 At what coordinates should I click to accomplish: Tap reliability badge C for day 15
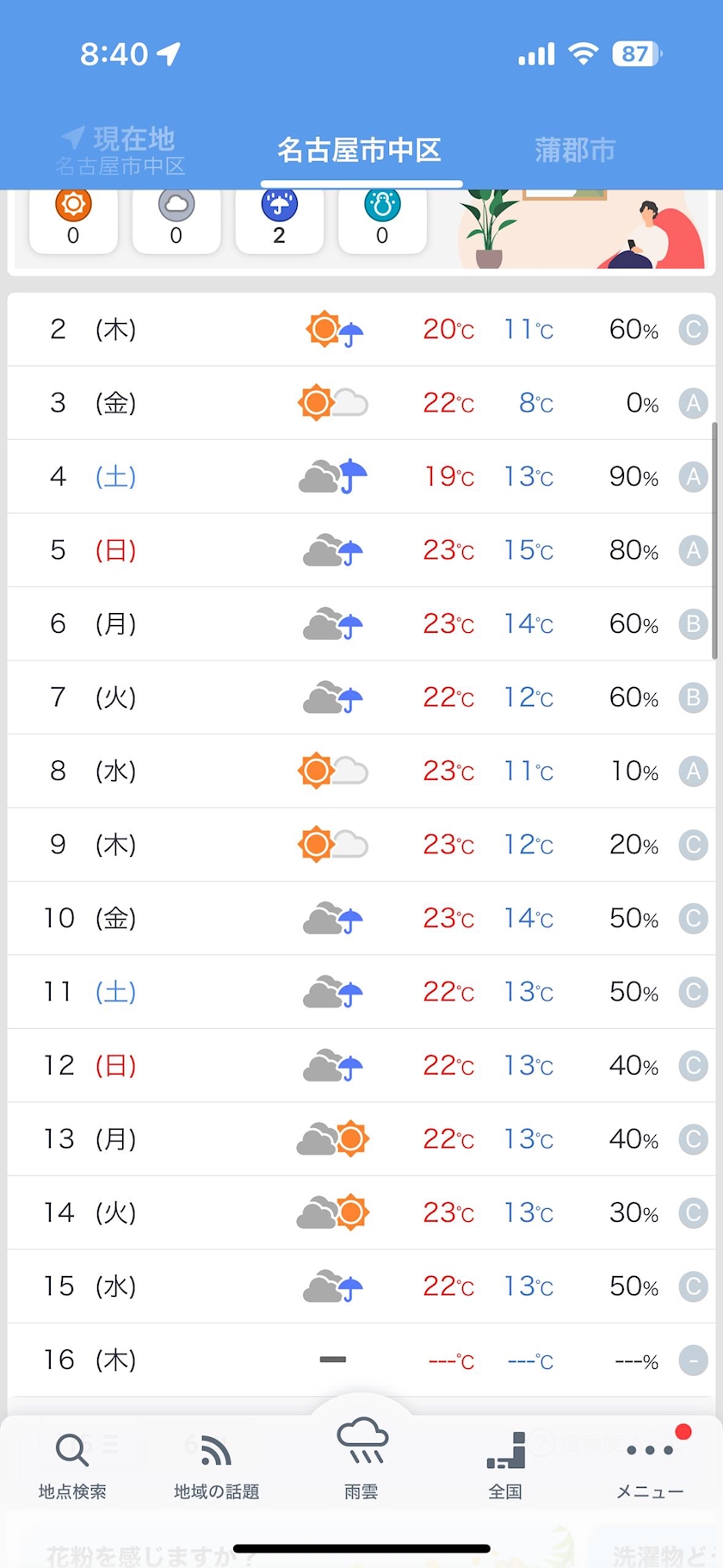pos(693,1286)
